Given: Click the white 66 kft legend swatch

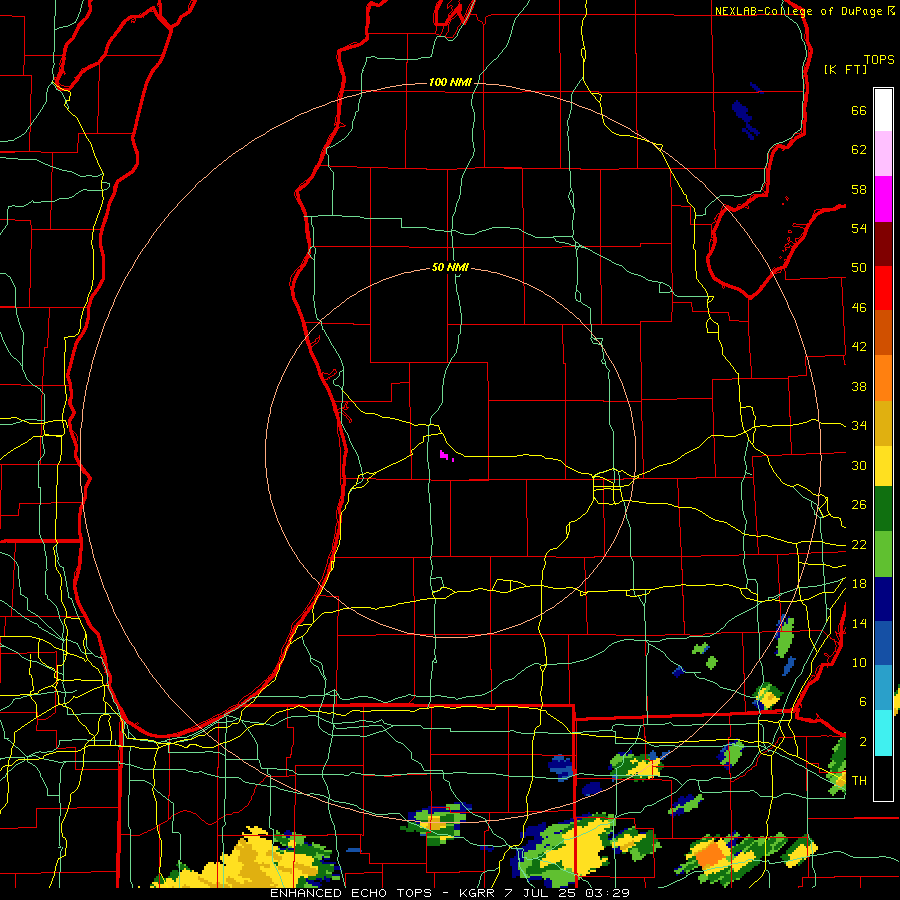Looking at the screenshot, I should pos(883,110).
